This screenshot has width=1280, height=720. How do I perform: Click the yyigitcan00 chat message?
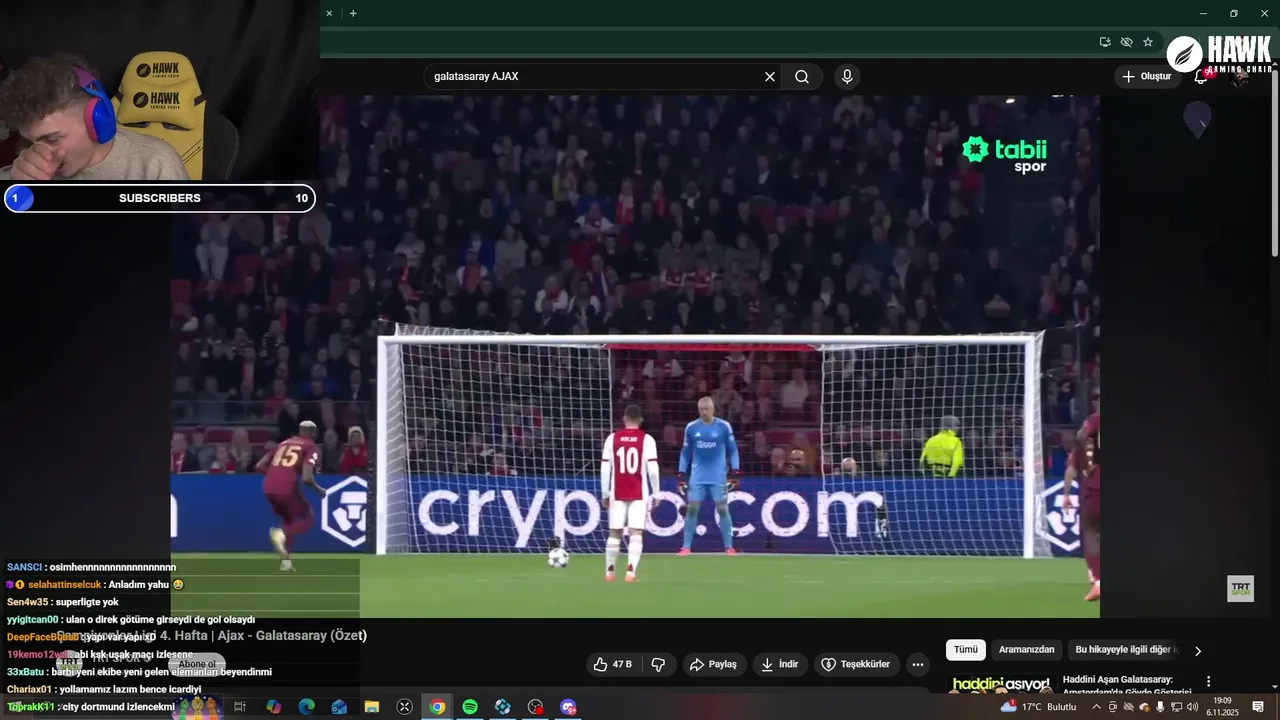[x=130, y=619]
